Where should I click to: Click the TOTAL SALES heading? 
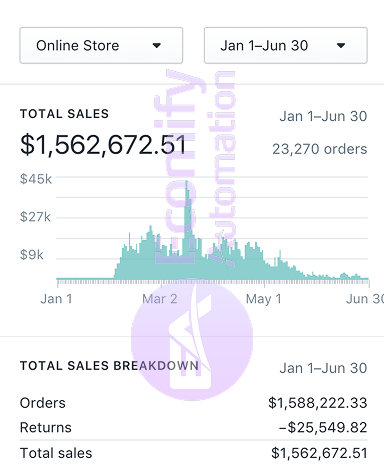(64, 114)
